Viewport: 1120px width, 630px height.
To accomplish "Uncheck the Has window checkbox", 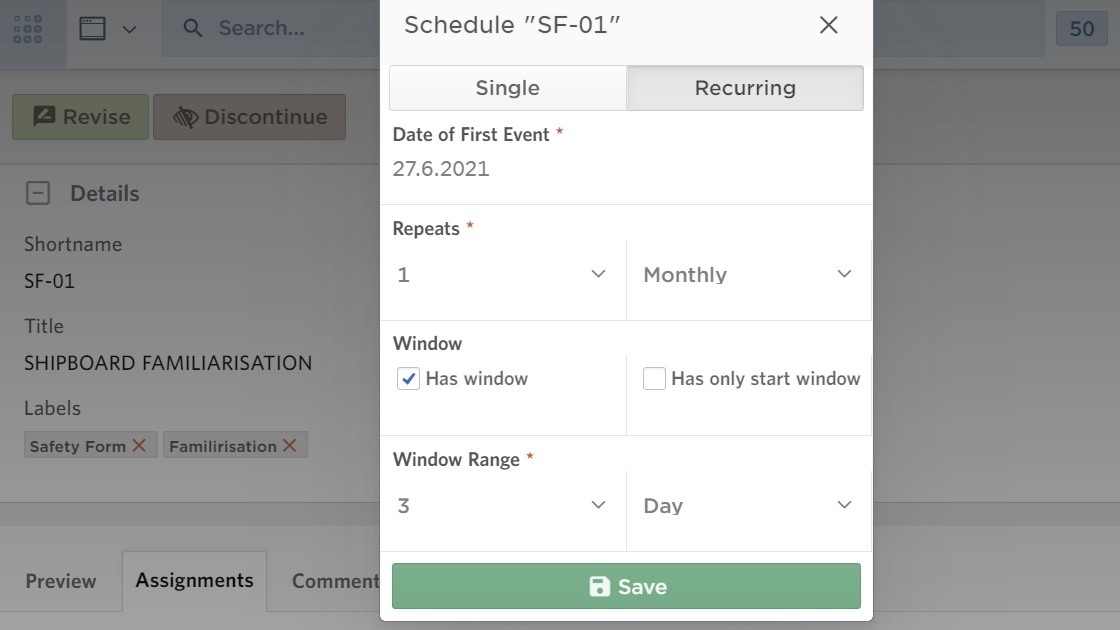I will tap(406, 378).
